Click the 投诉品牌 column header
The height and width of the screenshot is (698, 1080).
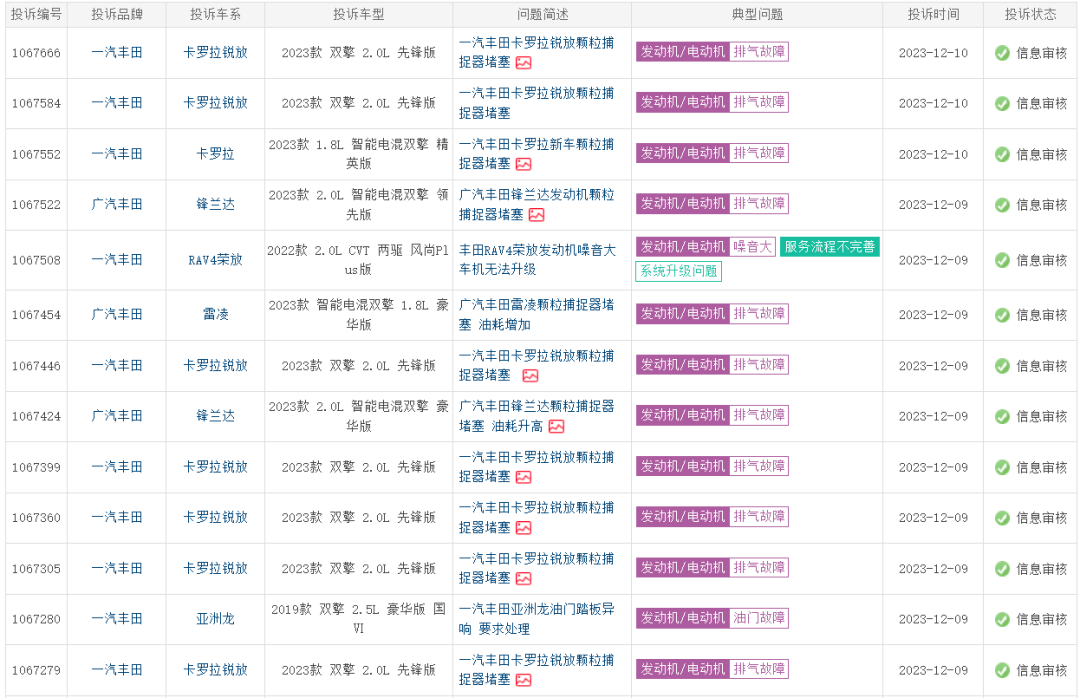pyautogui.click(x=117, y=14)
